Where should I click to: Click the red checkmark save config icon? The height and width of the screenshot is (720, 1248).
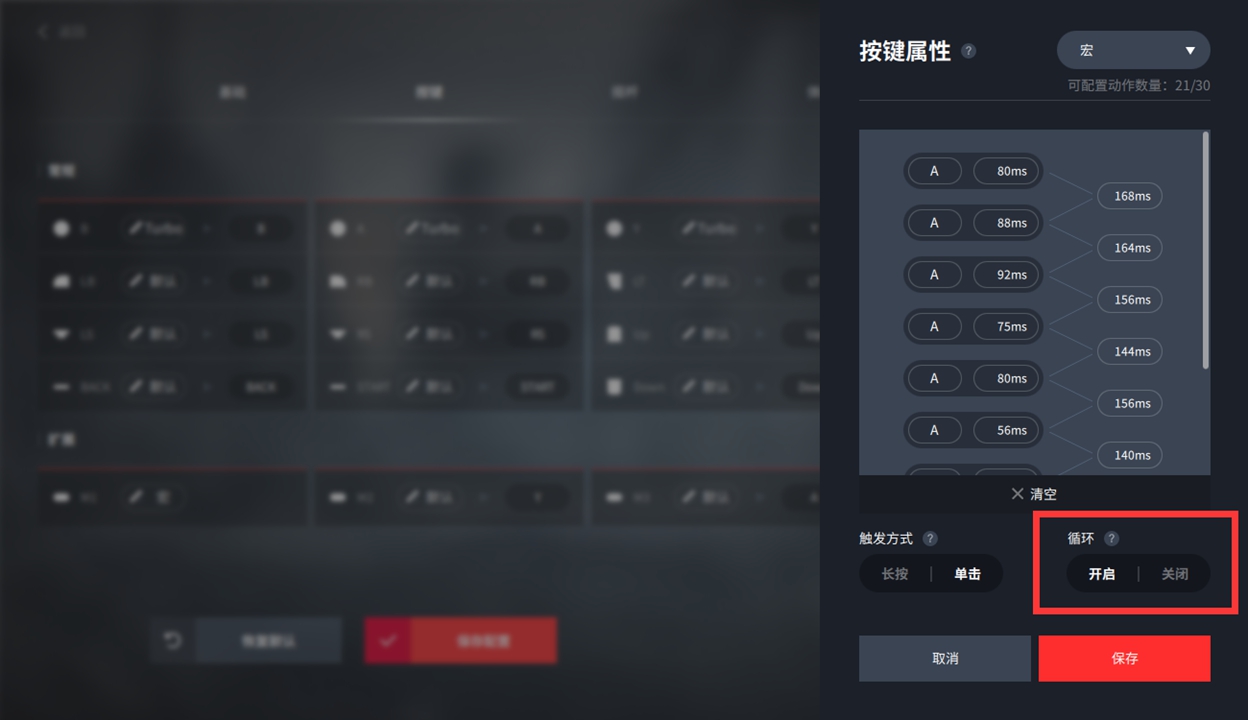click(x=388, y=640)
